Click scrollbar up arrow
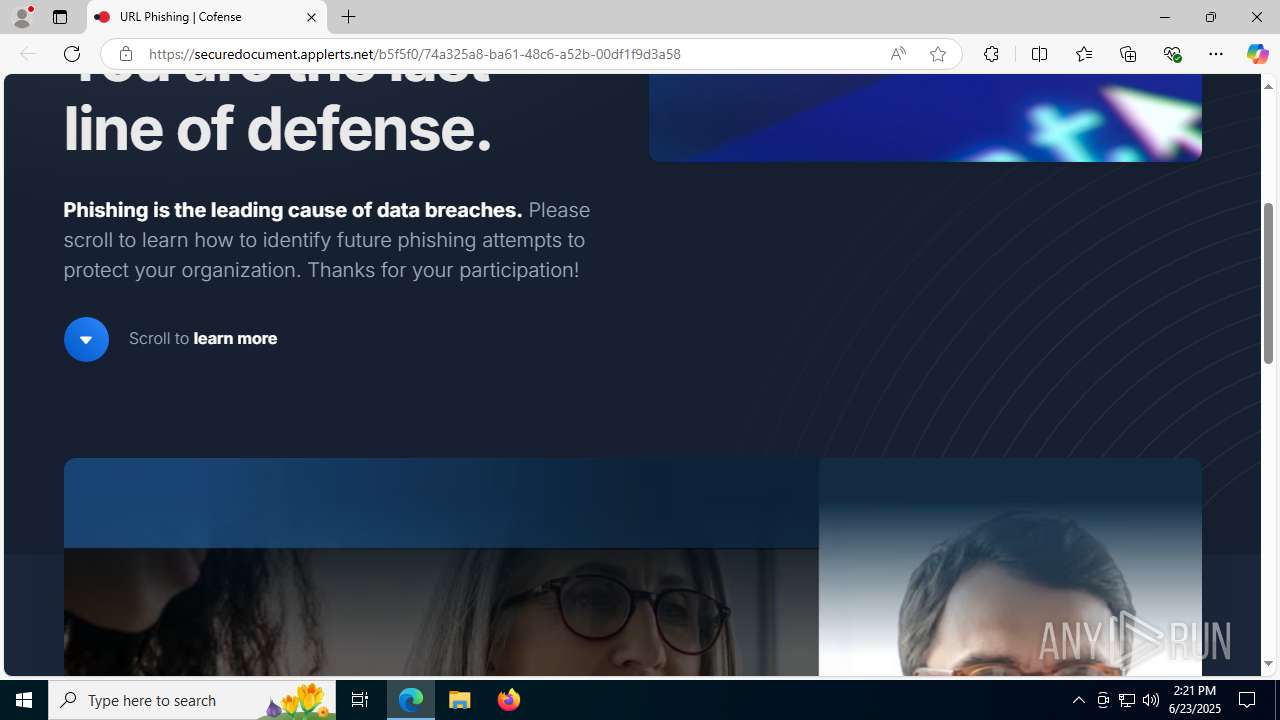 (x=1269, y=87)
